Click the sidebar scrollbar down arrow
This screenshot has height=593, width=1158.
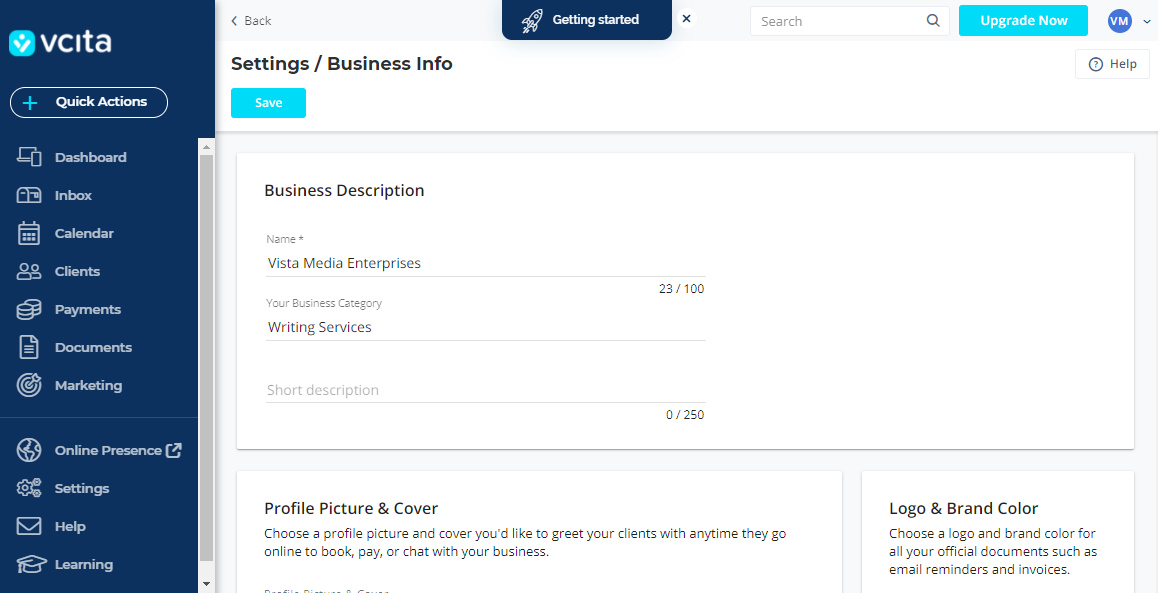pos(206,584)
